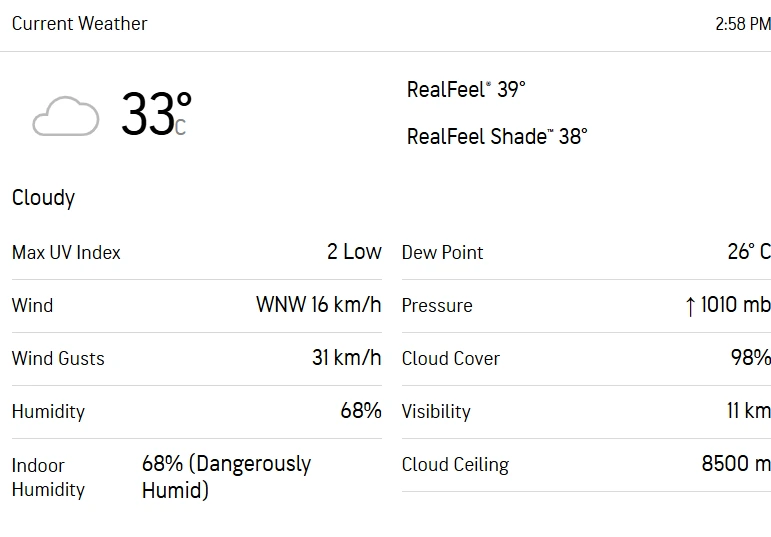This screenshot has height=537, width=771.
Task: Click the Cloud Cover 98% row
Action: coord(586,358)
